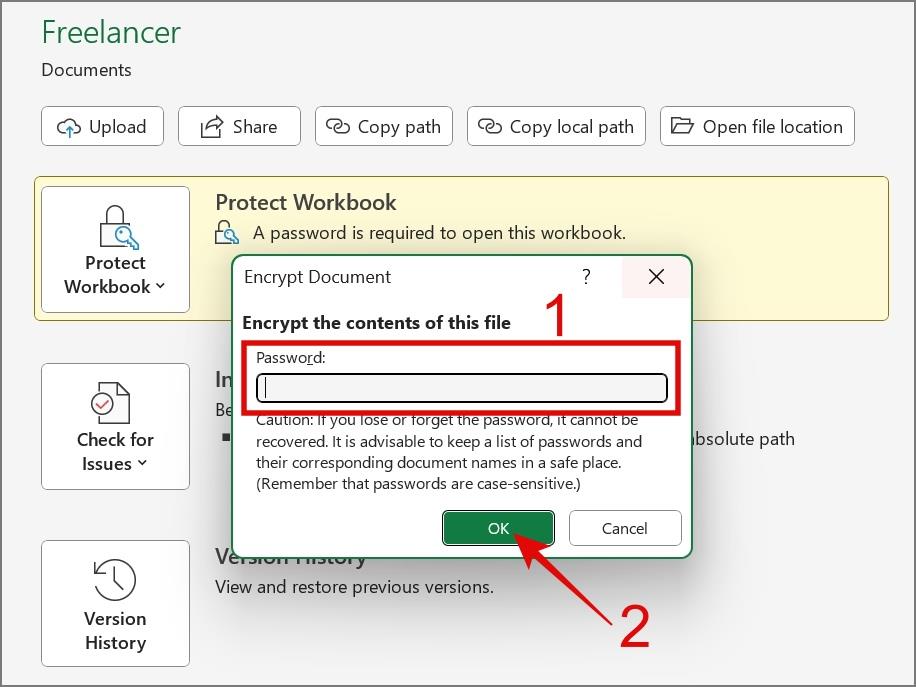Viewport: 916px width, 687px height.
Task: Open the Check for Issues dropdown
Action: pyautogui.click(x=115, y=426)
